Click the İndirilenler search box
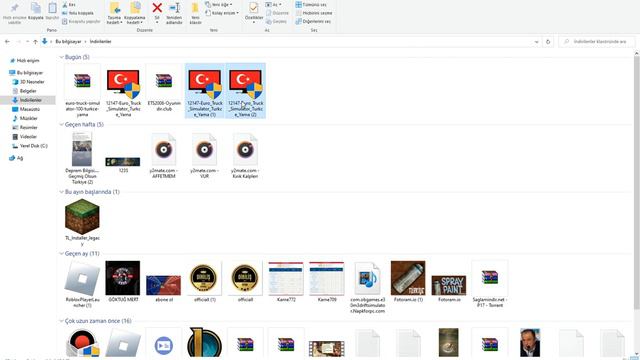The width and height of the screenshot is (640, 360). point(597,42)
